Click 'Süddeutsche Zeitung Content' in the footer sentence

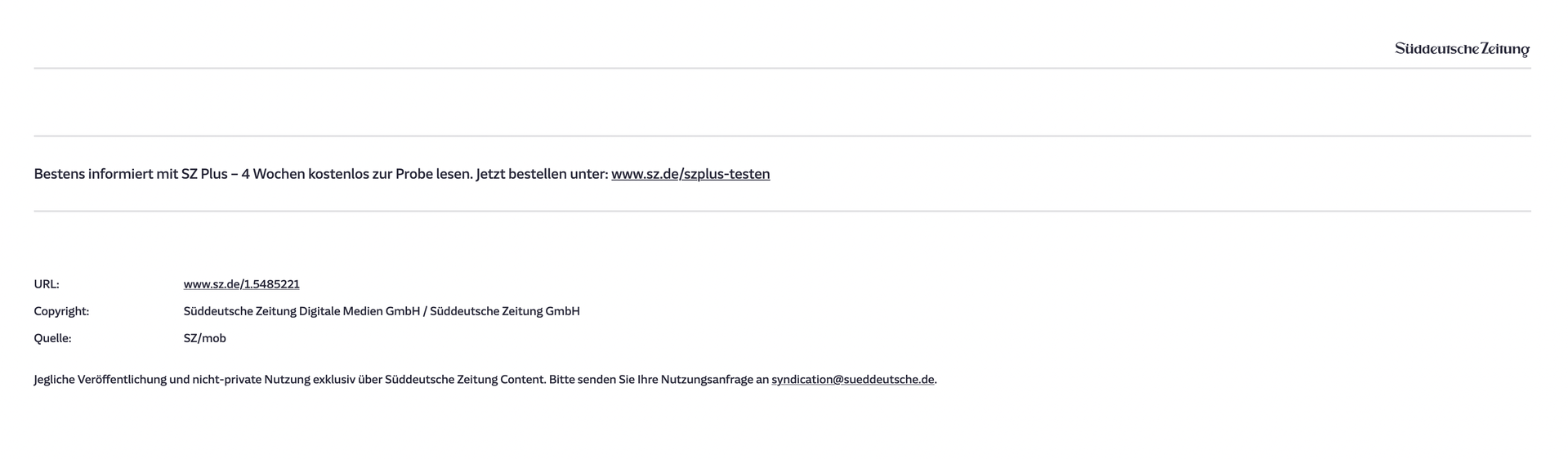[x=464, y=380]
